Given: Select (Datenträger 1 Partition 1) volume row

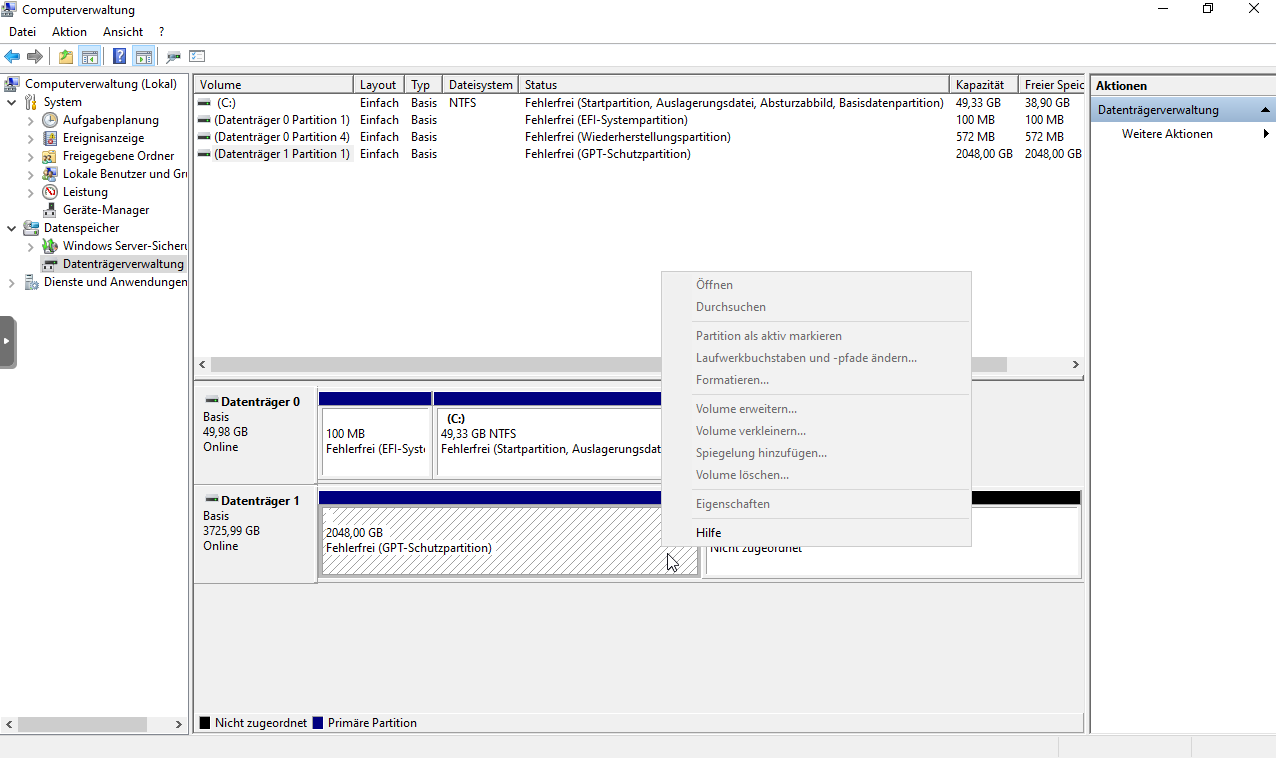Looking at the screenshot, I should coord(640,154).
